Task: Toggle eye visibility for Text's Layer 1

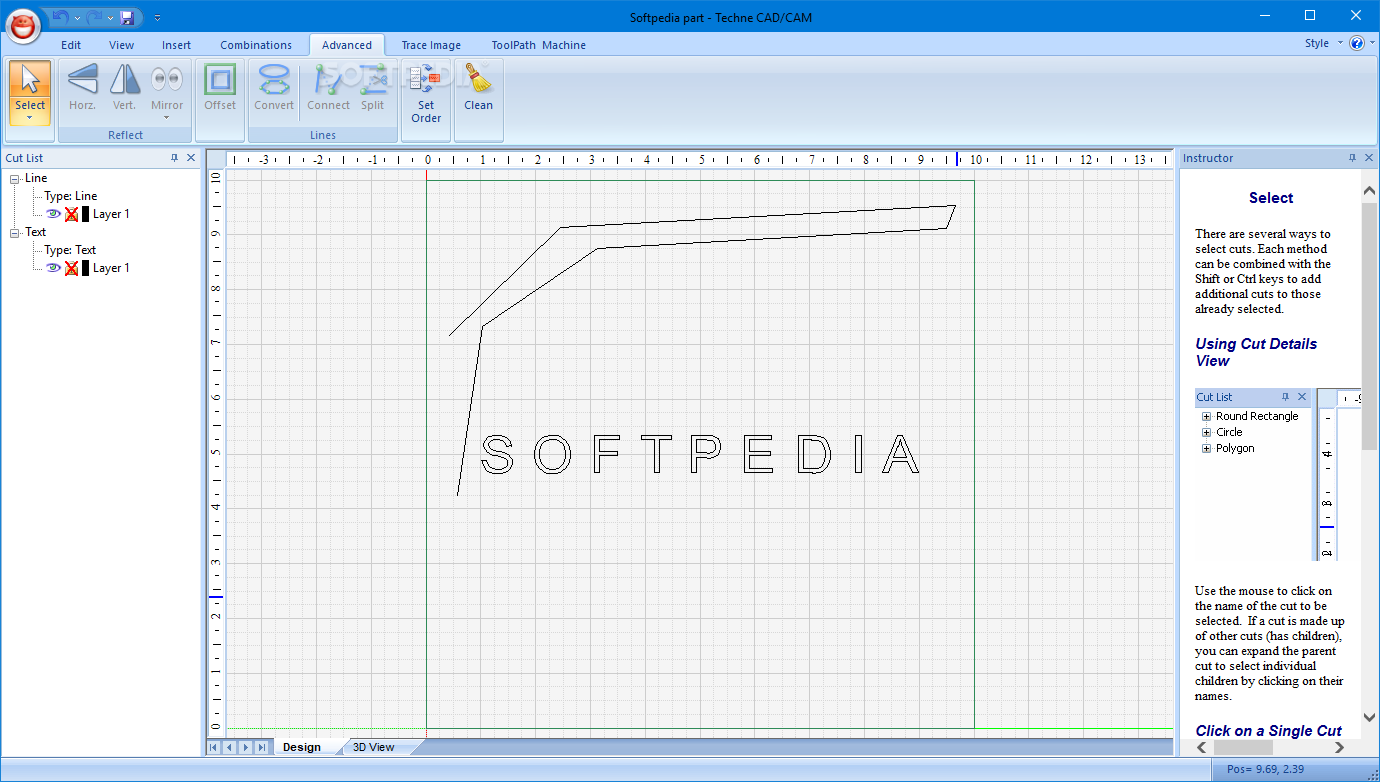Action: pos(54,267)
